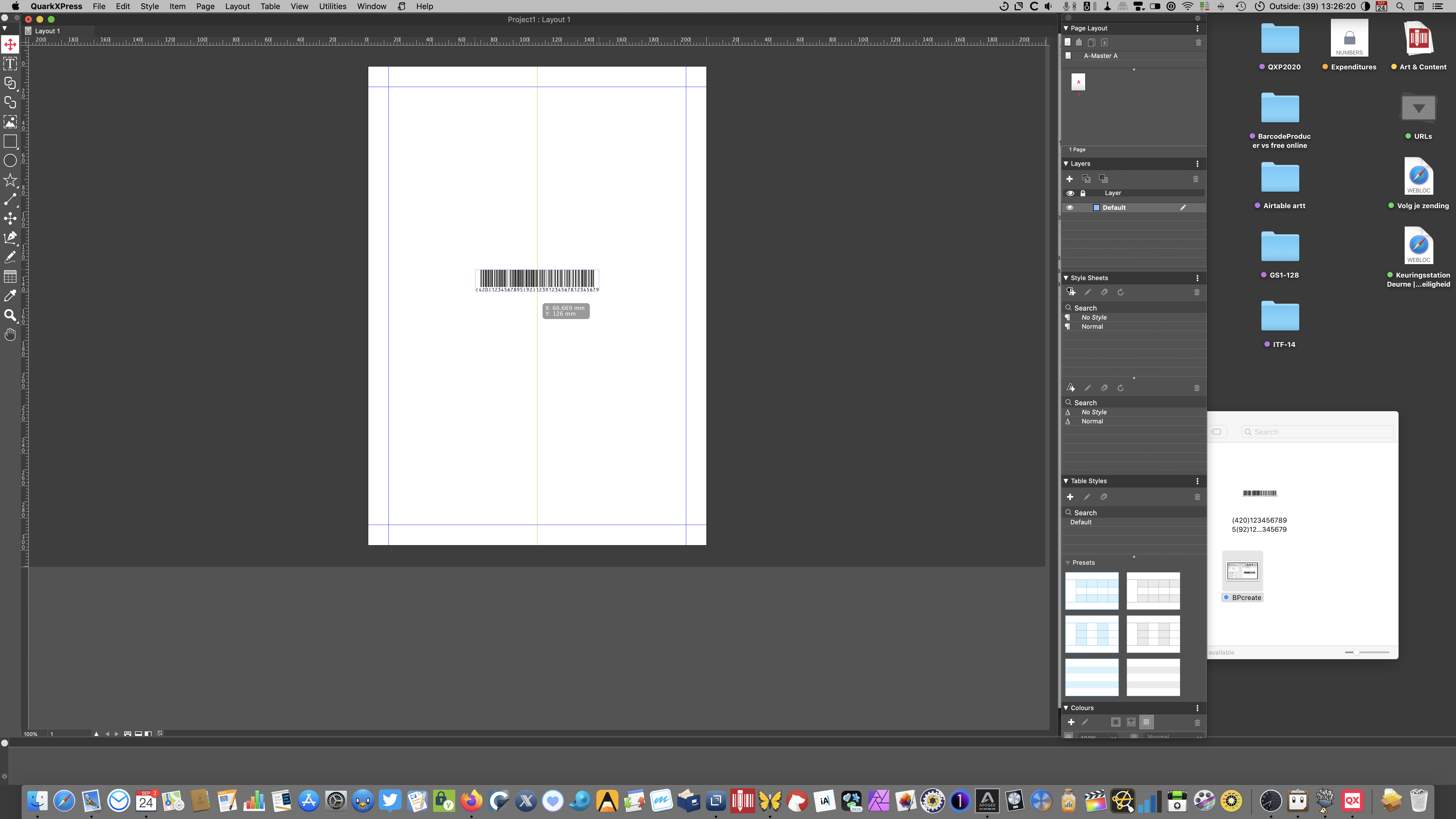Viewport: 1456px width, 819px height.
Task: Toggle Background colour mode in Colours panel
Action: tap(1146, 722)
